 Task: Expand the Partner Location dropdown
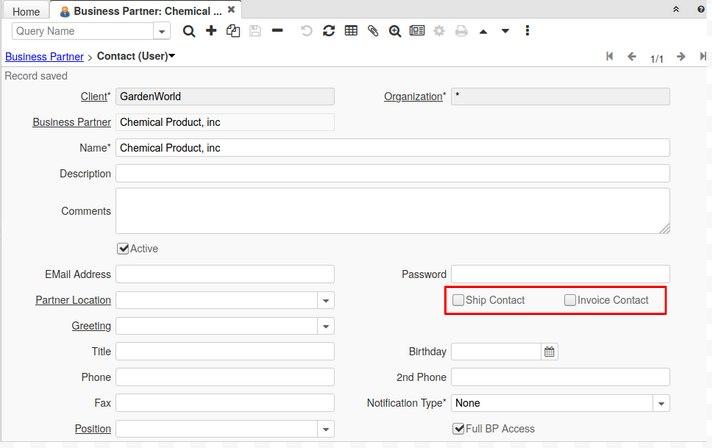point(326,301)
